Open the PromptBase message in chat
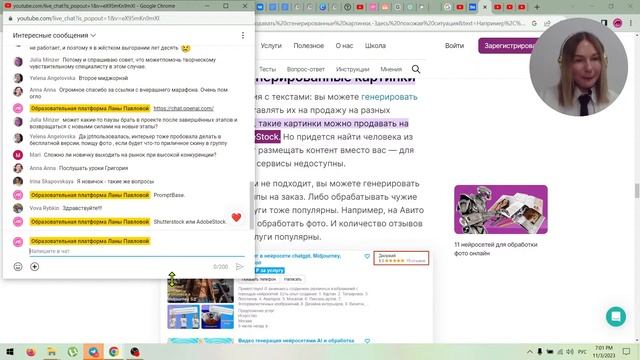640x360 pixels. (x=169, y=195)
